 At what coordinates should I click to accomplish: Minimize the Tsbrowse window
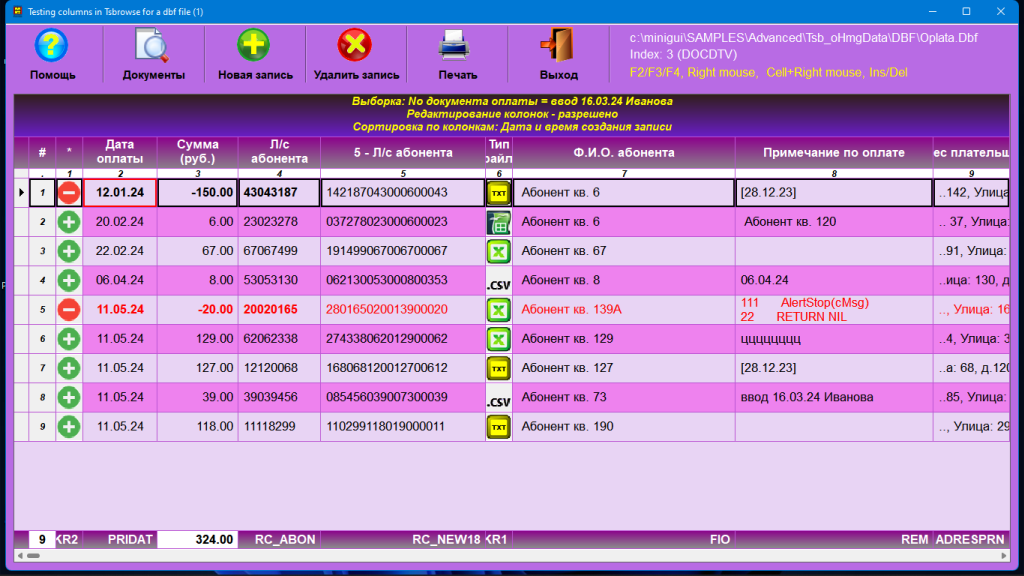933,11
